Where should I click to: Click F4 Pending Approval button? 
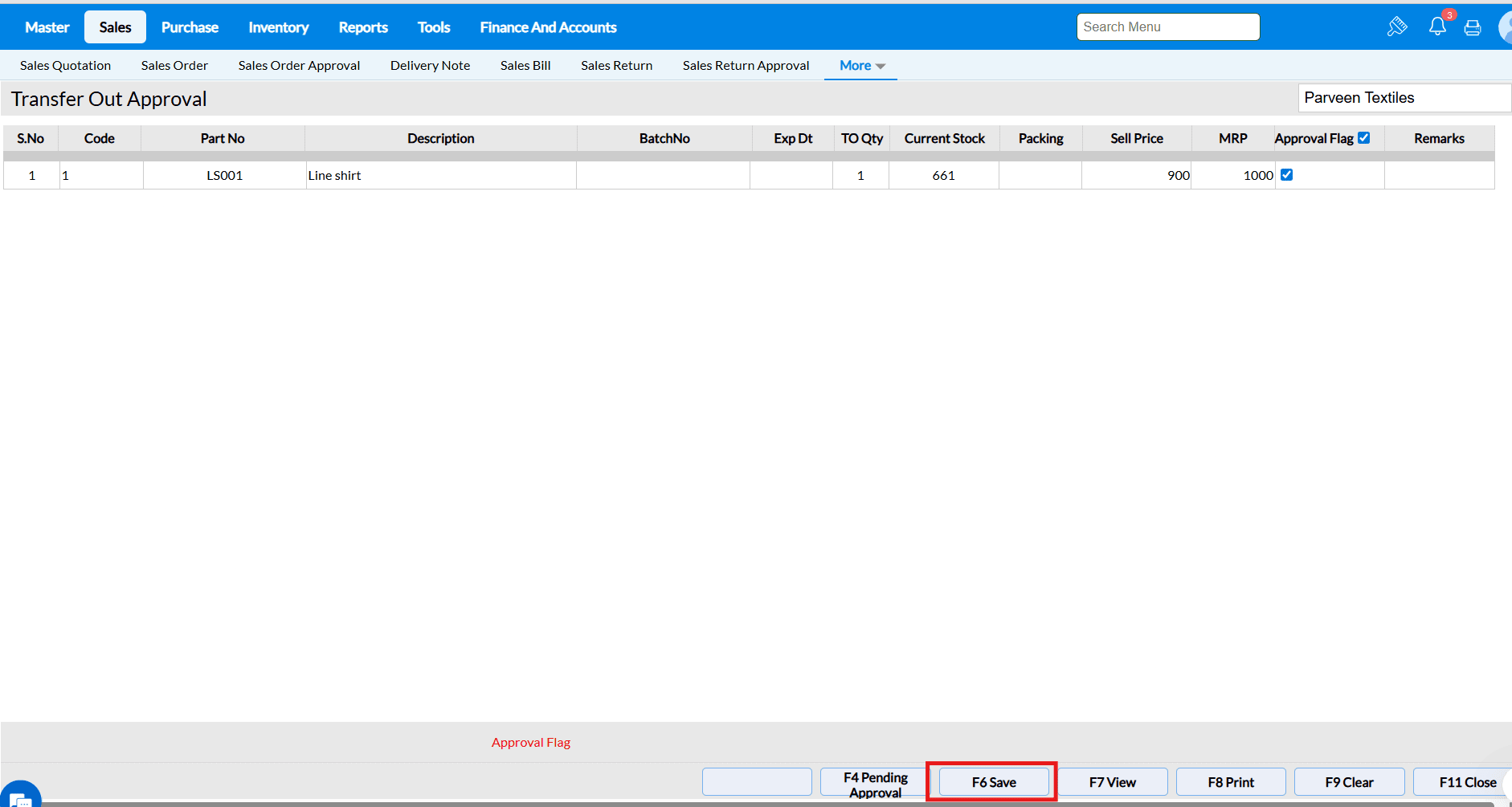[875, 782]
